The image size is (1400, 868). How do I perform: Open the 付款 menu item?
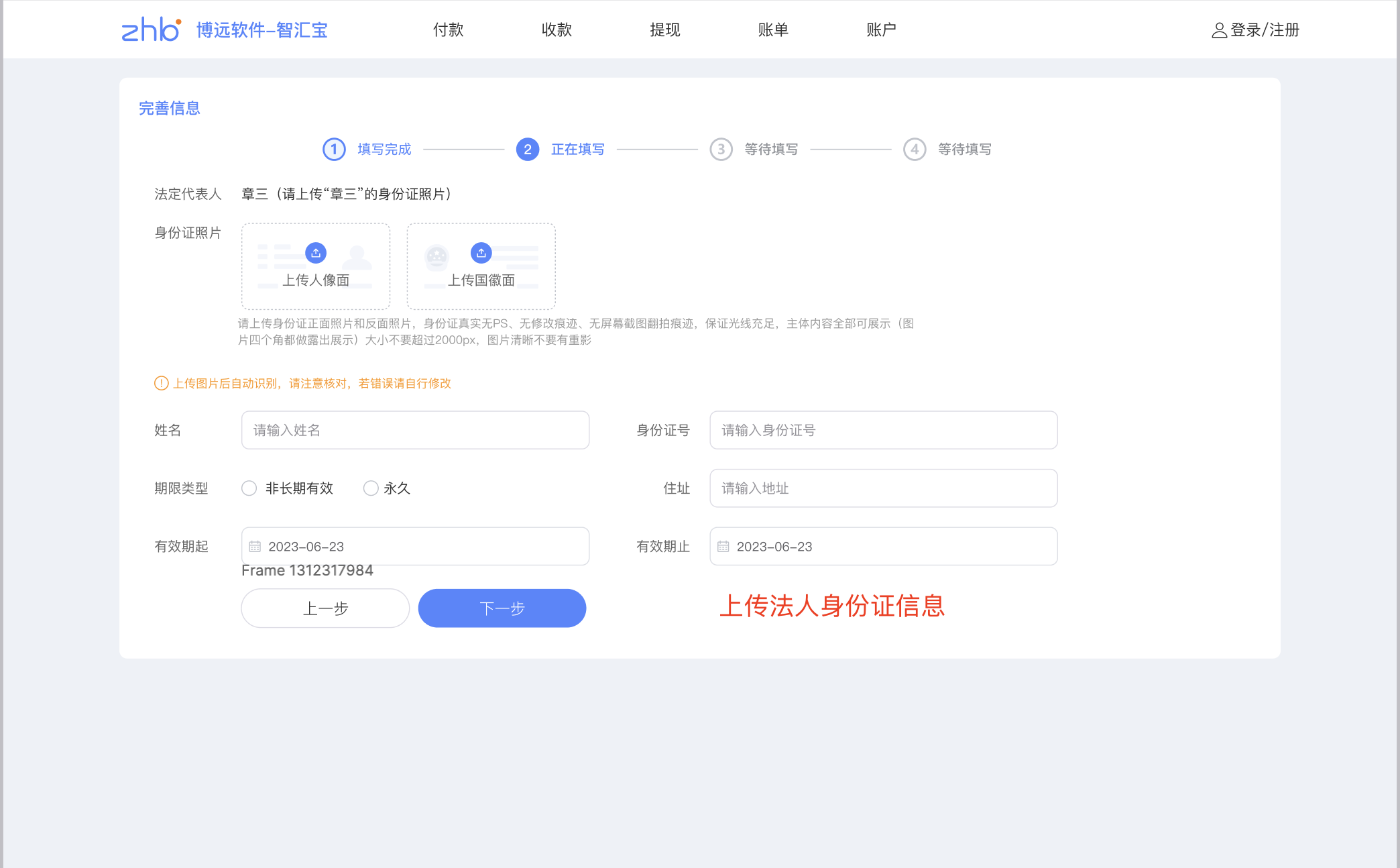pos(448,30)
